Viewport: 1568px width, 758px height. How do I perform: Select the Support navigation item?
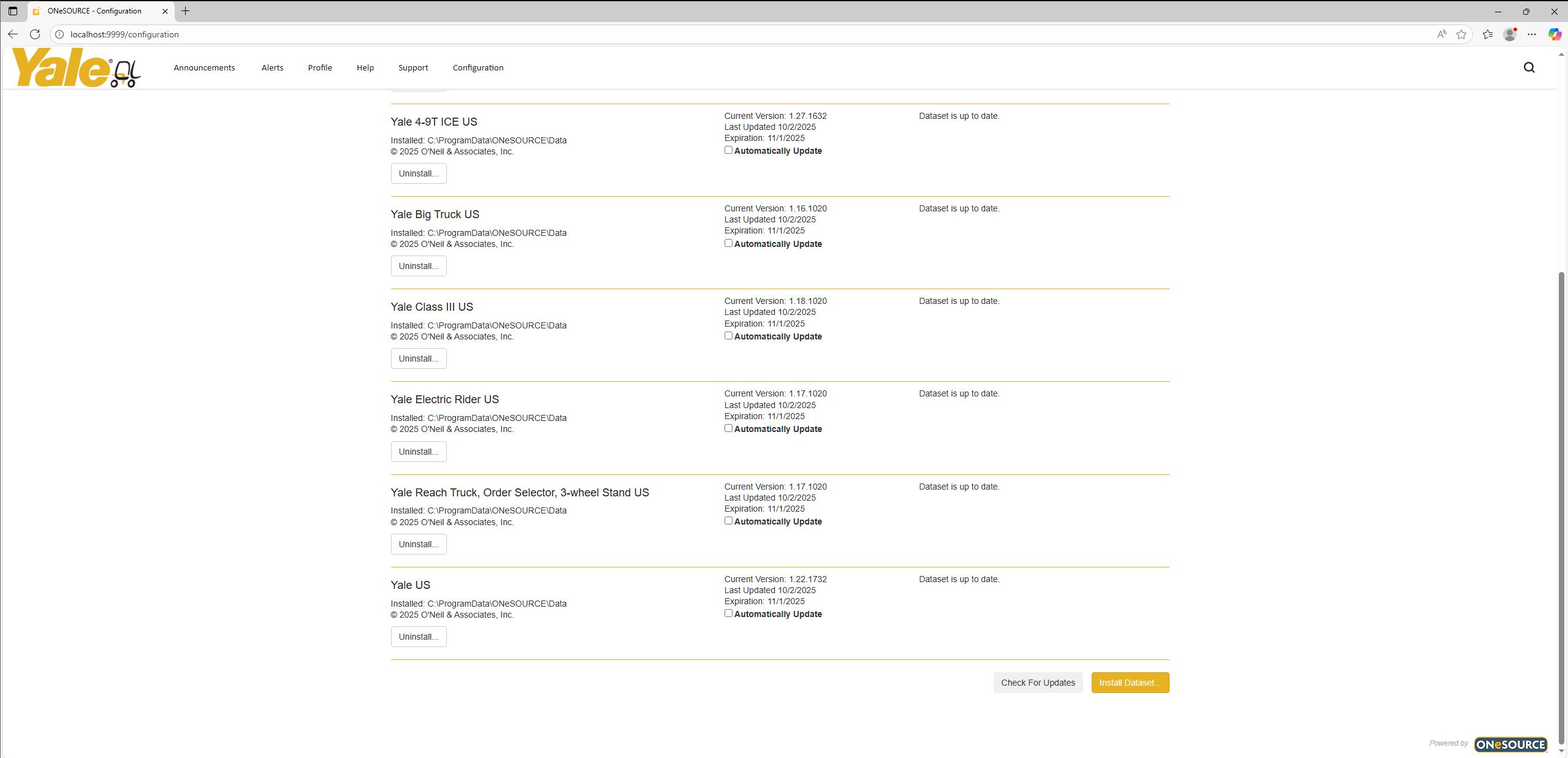tap(413, 67)
